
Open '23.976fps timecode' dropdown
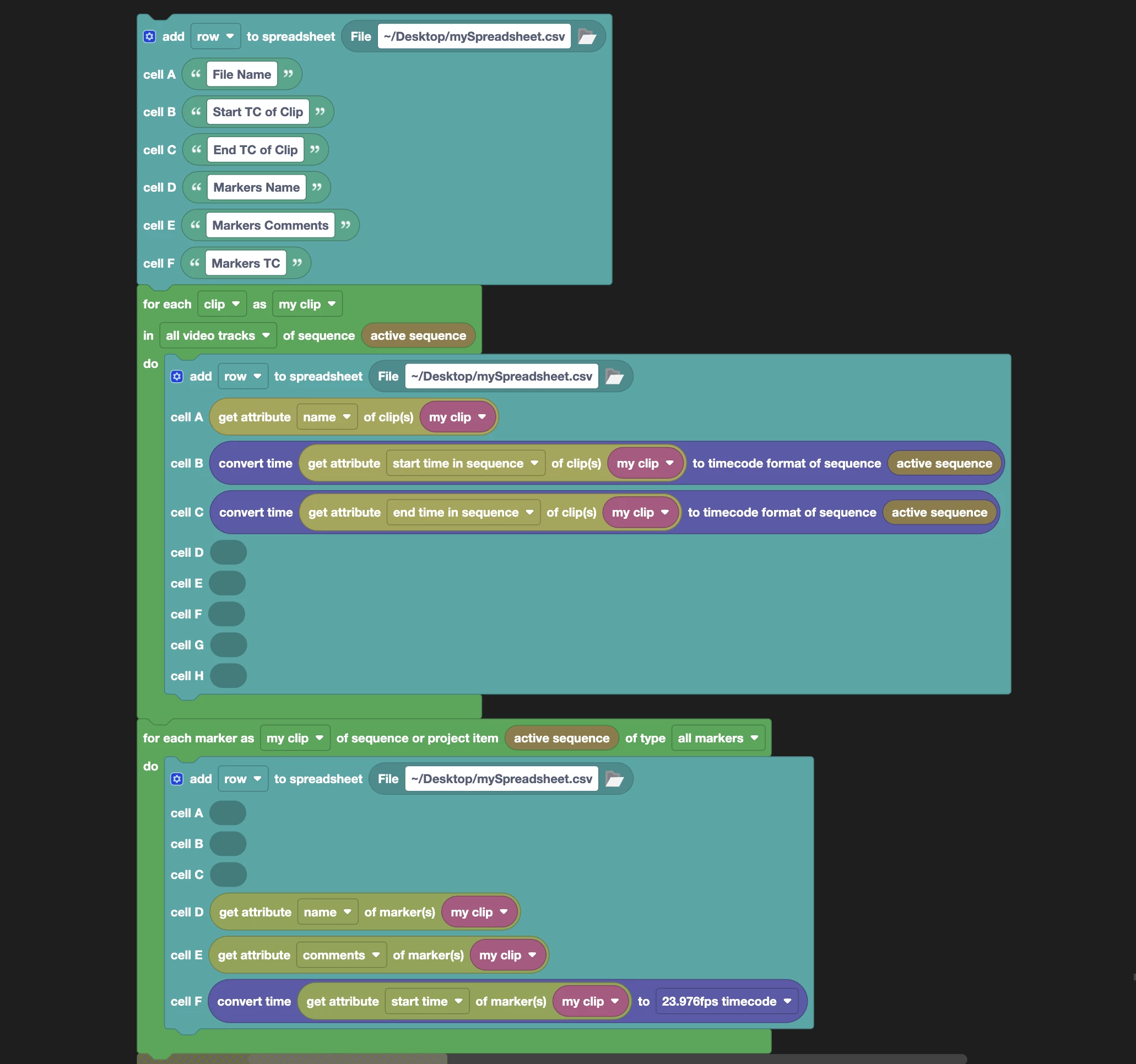pyautogui.click(x=726, y=1002)
